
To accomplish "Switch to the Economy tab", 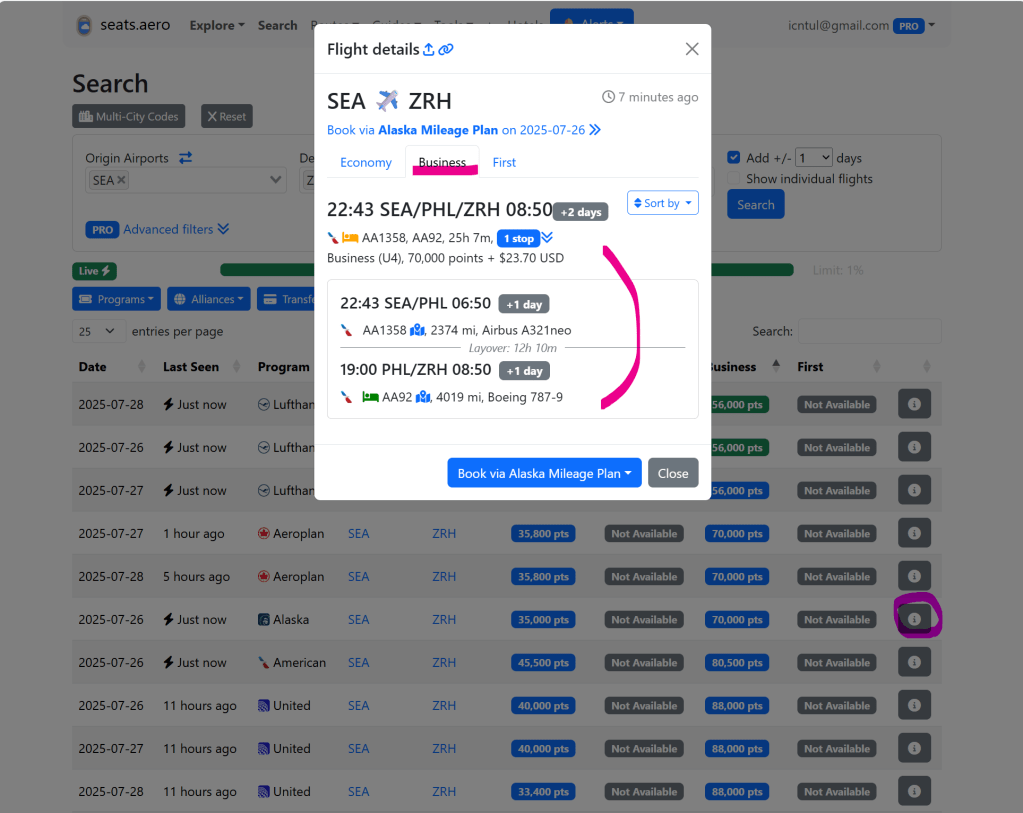I will point(366,162).
